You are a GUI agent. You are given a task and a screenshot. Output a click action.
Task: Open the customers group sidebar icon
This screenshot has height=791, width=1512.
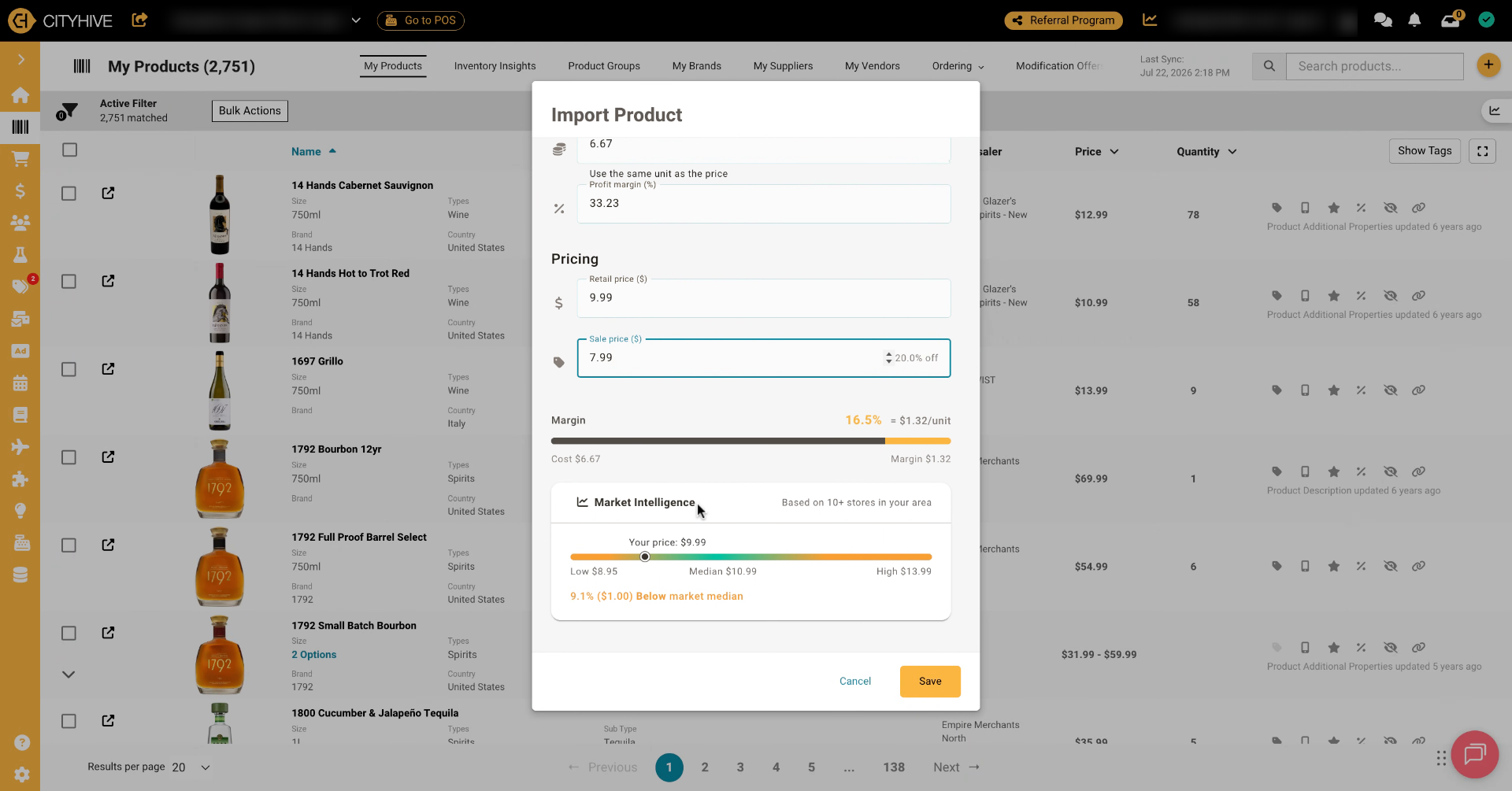[20, 222]
